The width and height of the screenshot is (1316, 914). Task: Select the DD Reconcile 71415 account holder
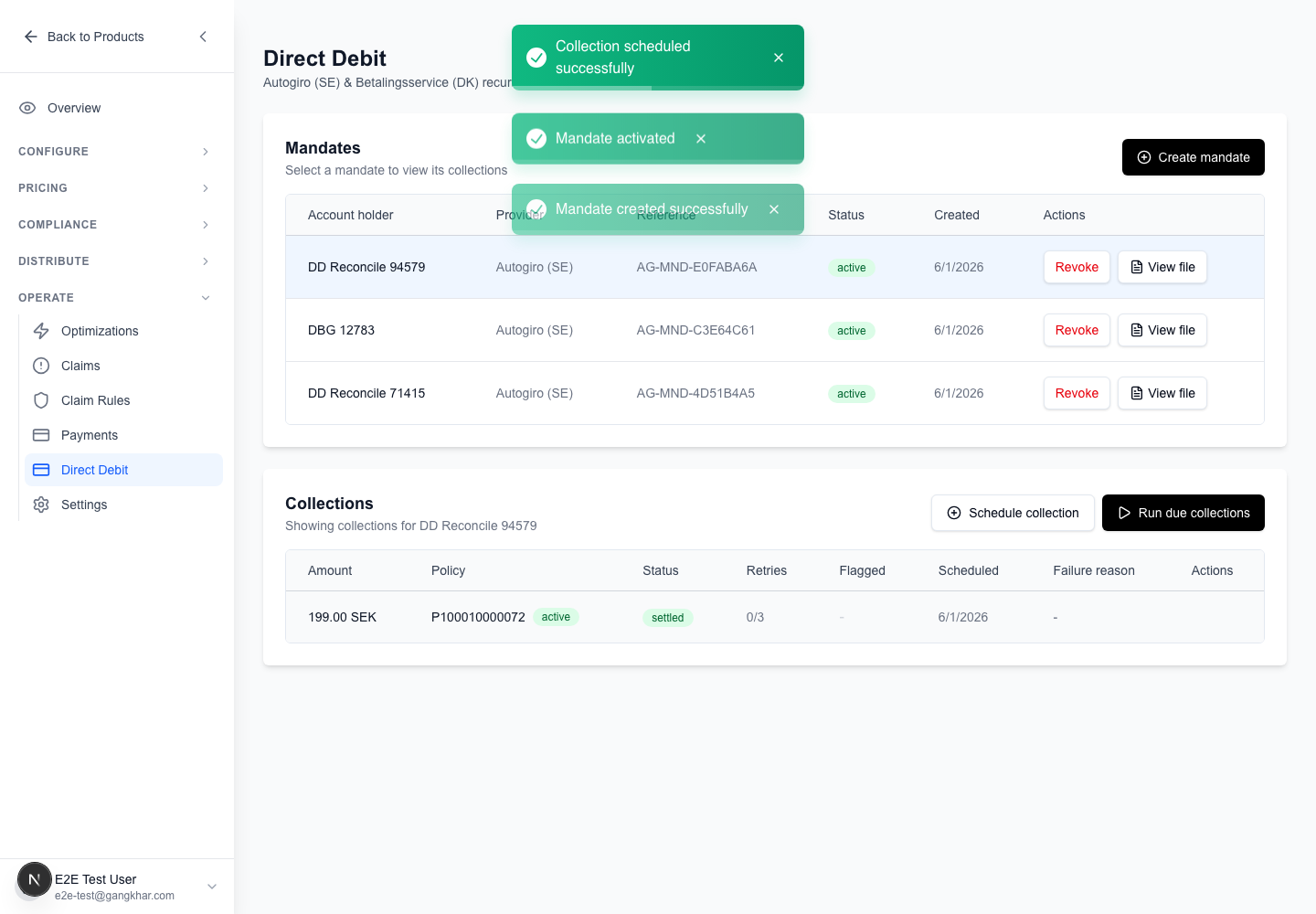click(366, 393)
